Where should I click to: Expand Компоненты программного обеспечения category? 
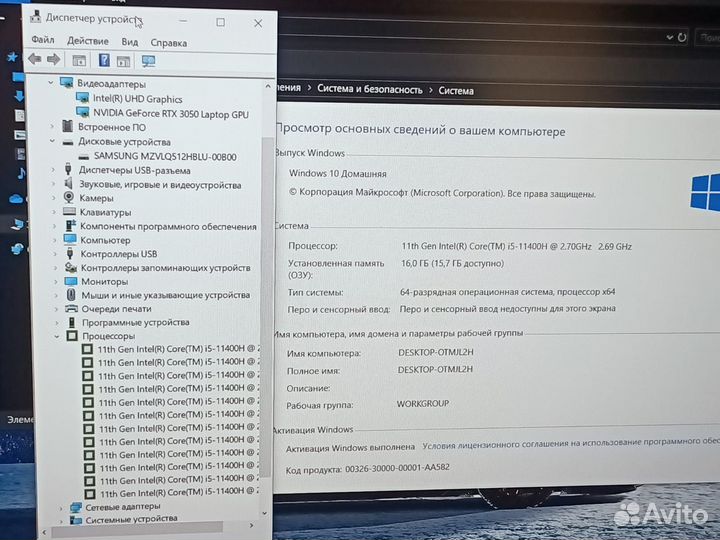point(54,226)
